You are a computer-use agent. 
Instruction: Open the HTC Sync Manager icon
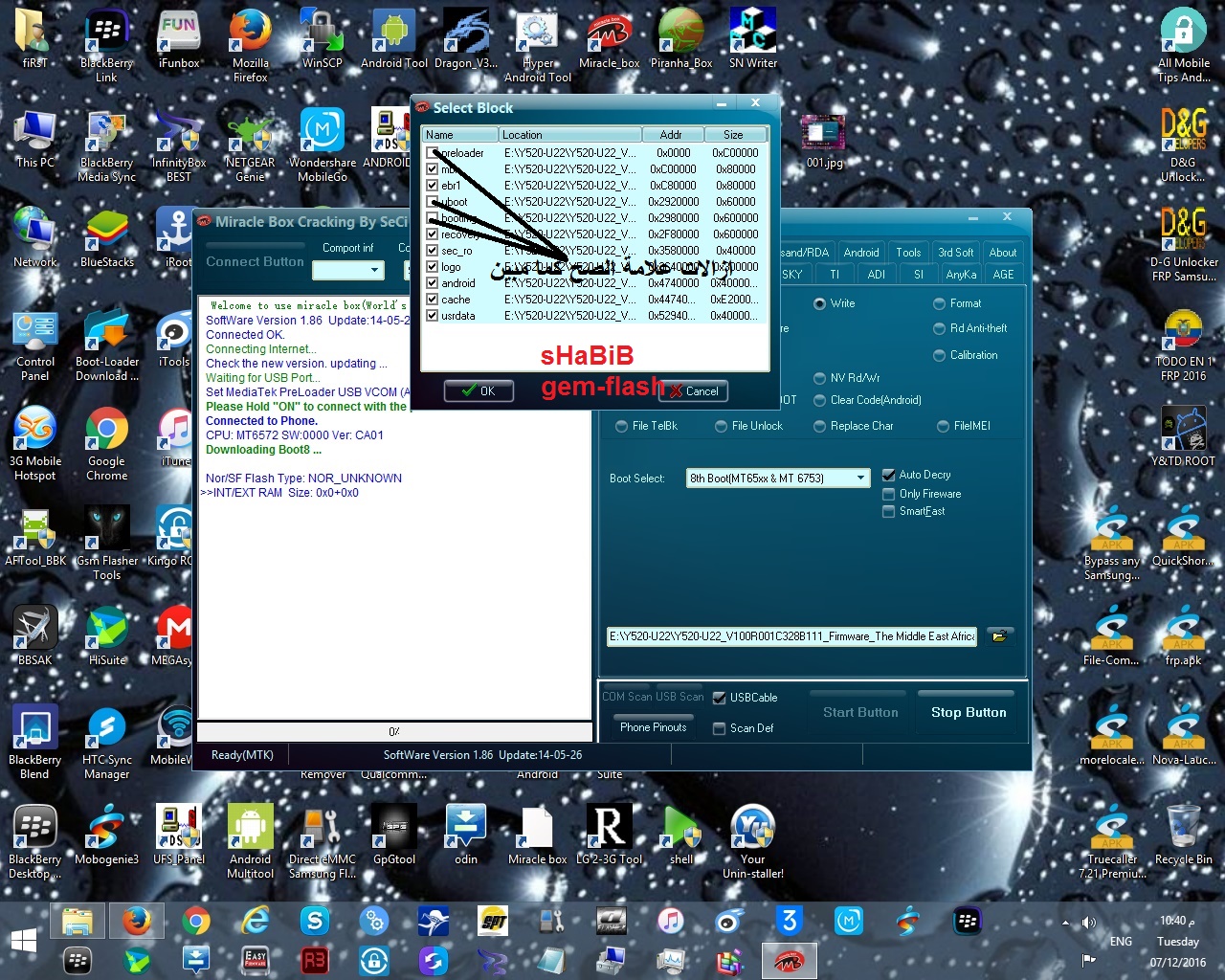click(106, 743)
